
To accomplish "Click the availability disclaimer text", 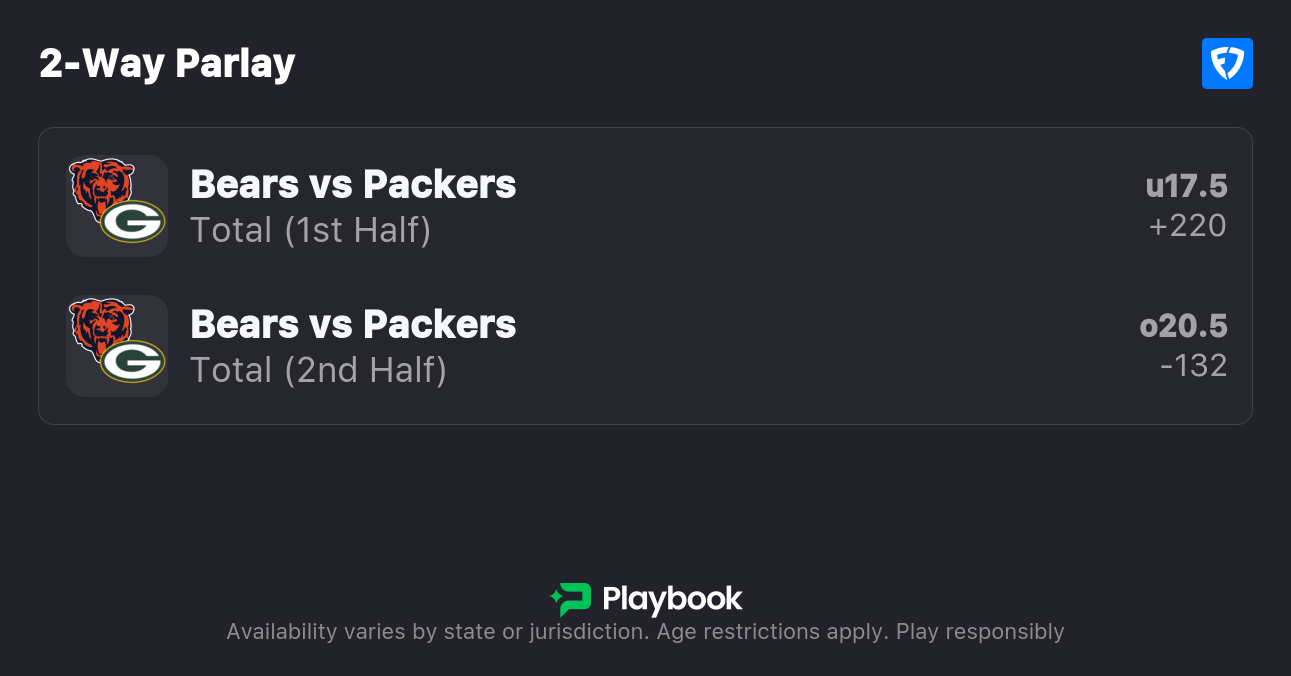I will coord(556,632).
